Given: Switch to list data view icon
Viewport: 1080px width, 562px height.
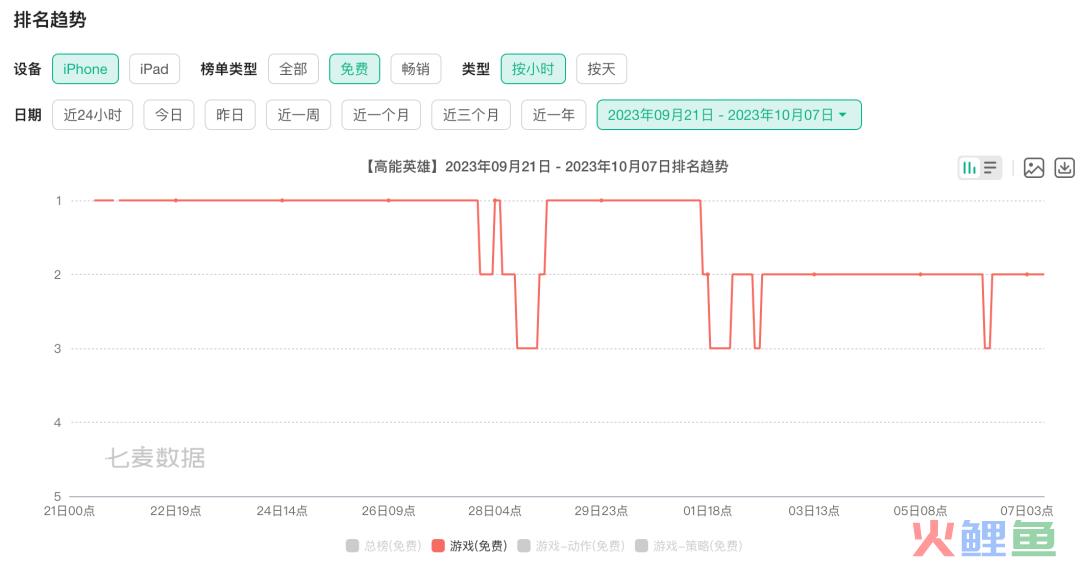Looking at the screenshot, I should click(x=990, y=167).
